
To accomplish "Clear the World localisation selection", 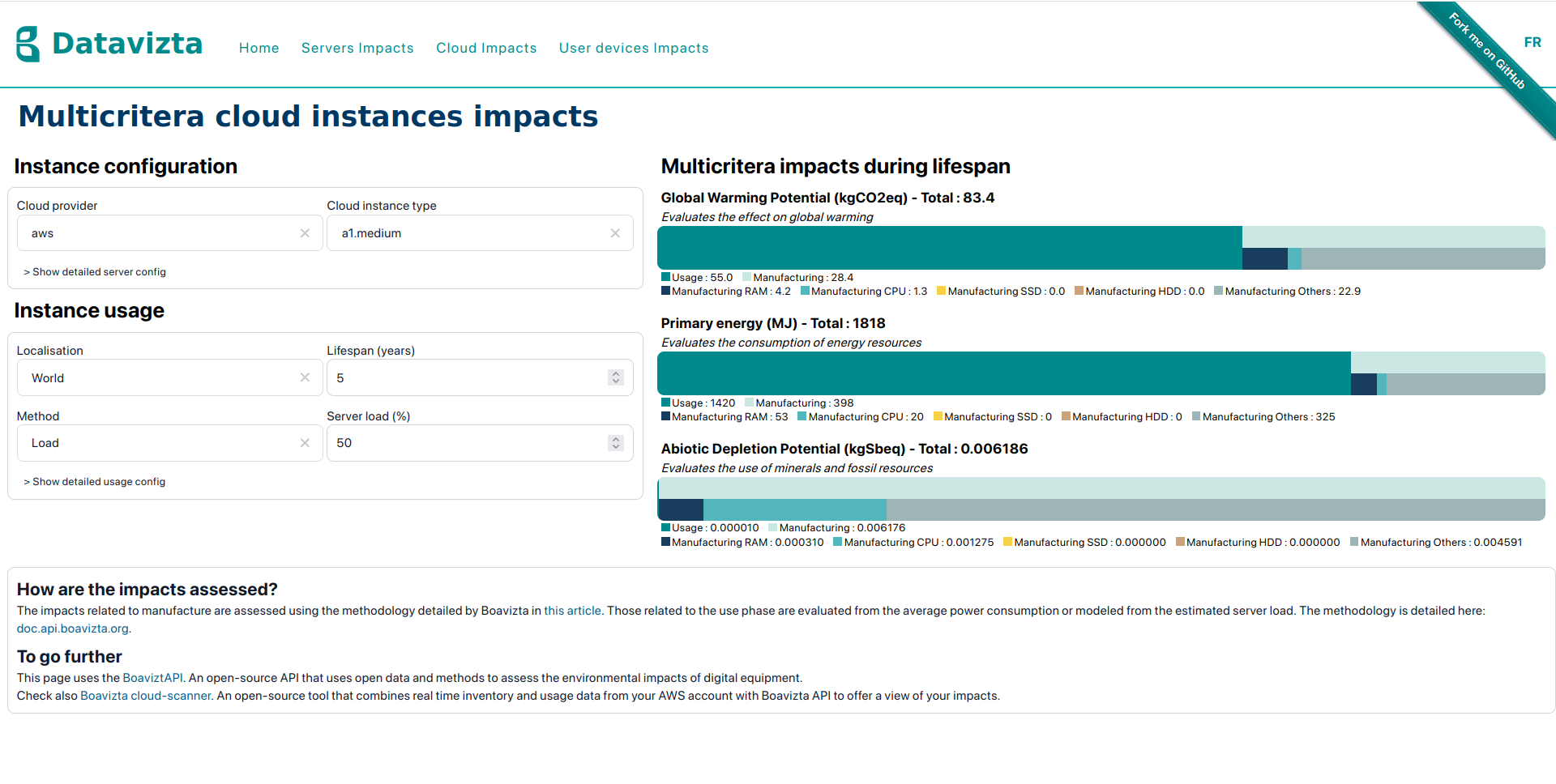I will click(x=305, y=377).
